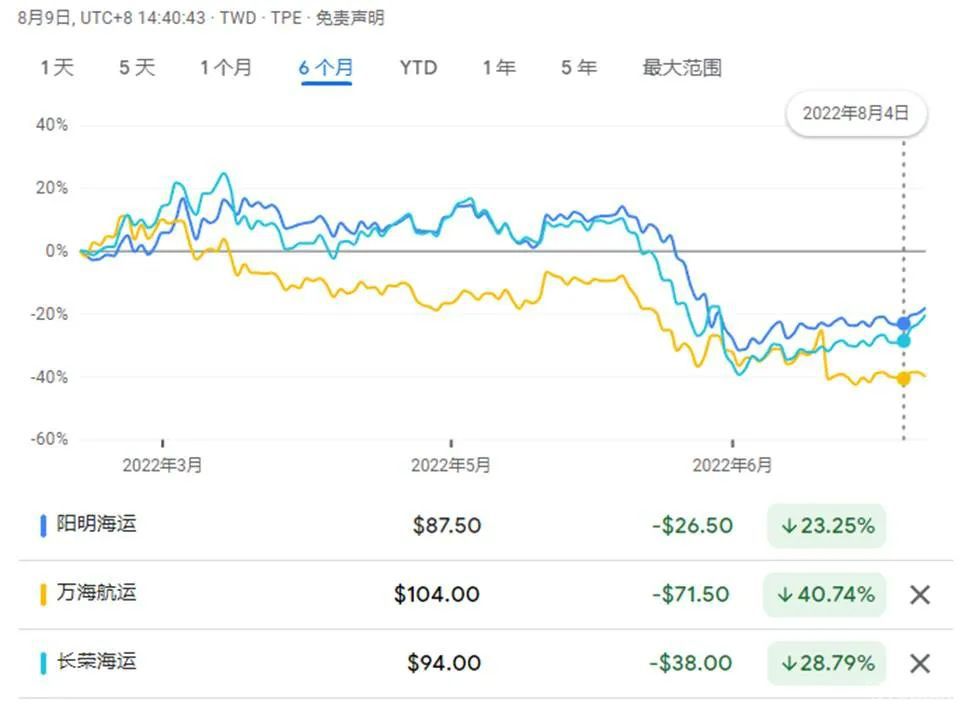Select the 6个月 tab

[x=326, y=68]
